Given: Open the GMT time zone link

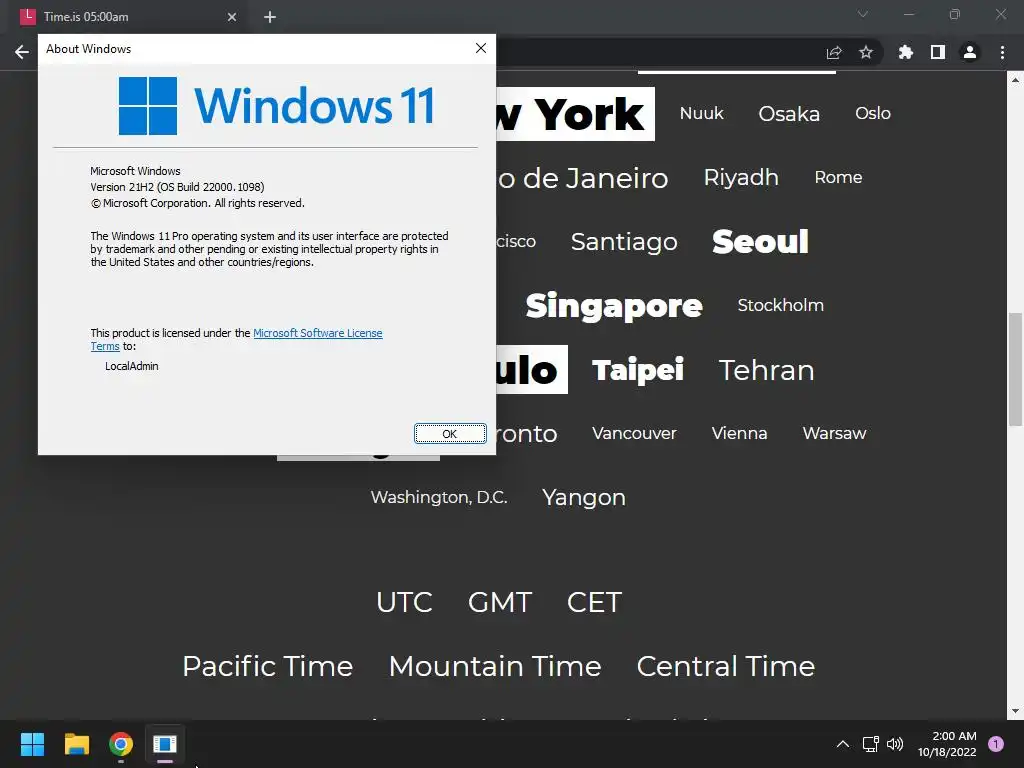Looking at the screenshot, I should tap(500, 602).
